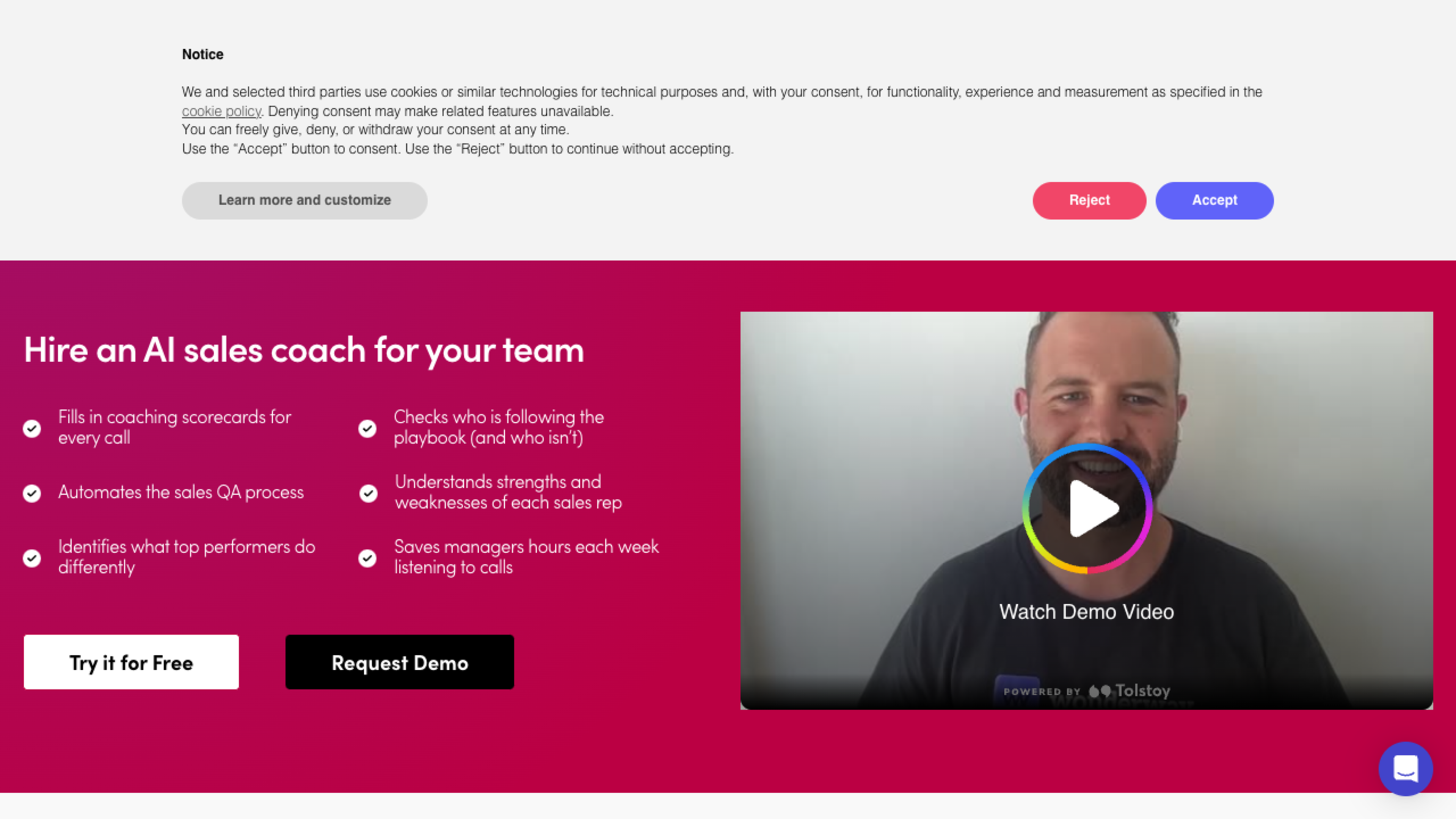Click the Hire an AI sales coach heading

pyautogui.click(x=304, y=350)
